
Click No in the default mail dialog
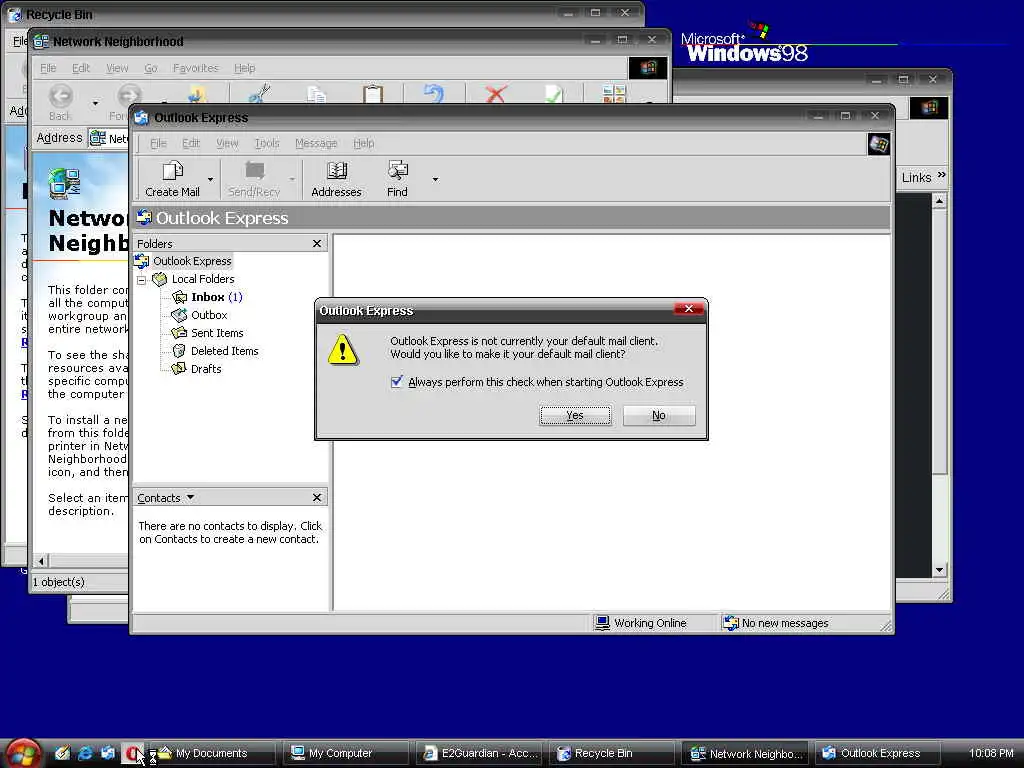(x=659, y=415)
